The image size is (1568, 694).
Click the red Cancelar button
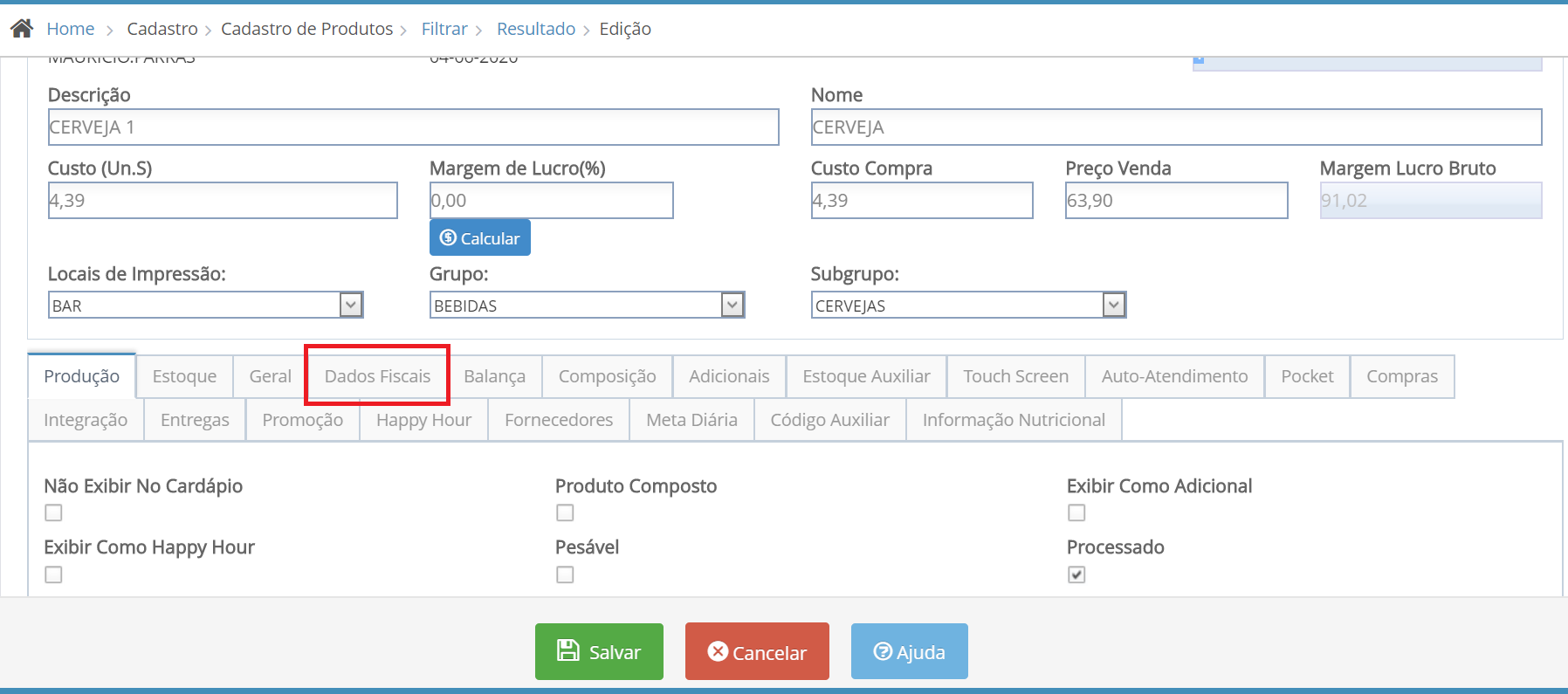click(x=757, y=651)
